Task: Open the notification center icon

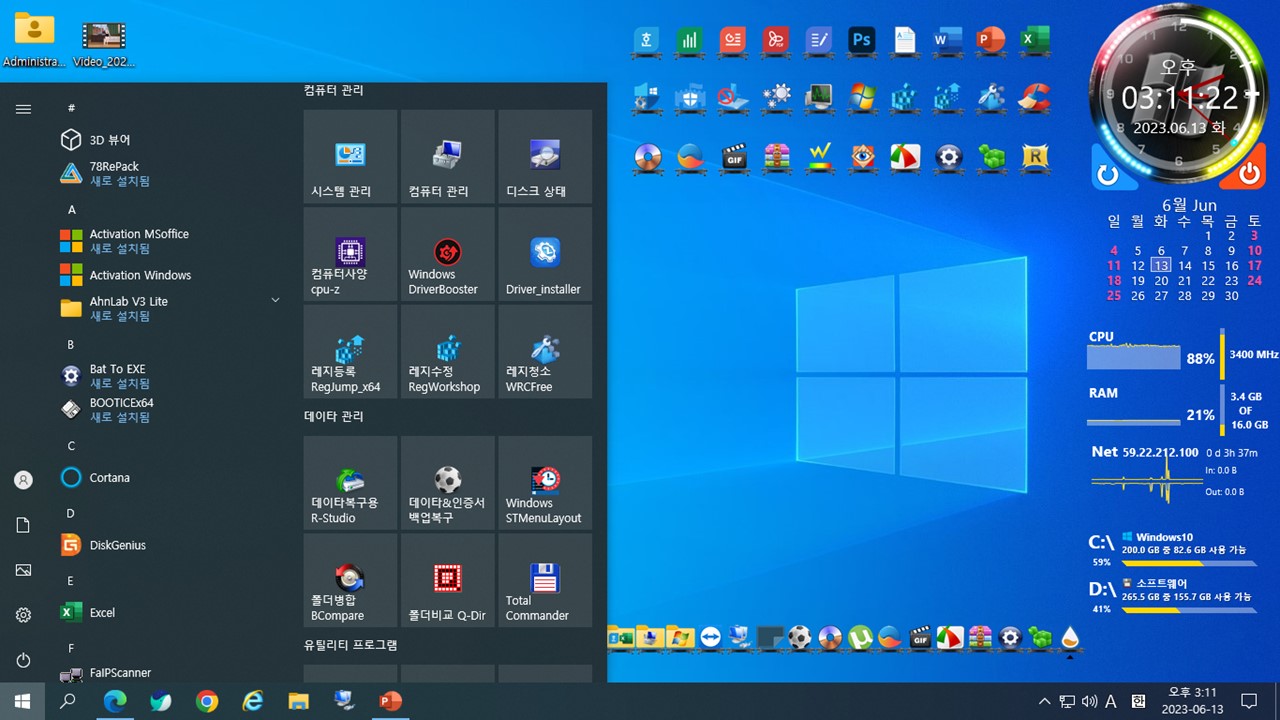Action: [1249, 701]
